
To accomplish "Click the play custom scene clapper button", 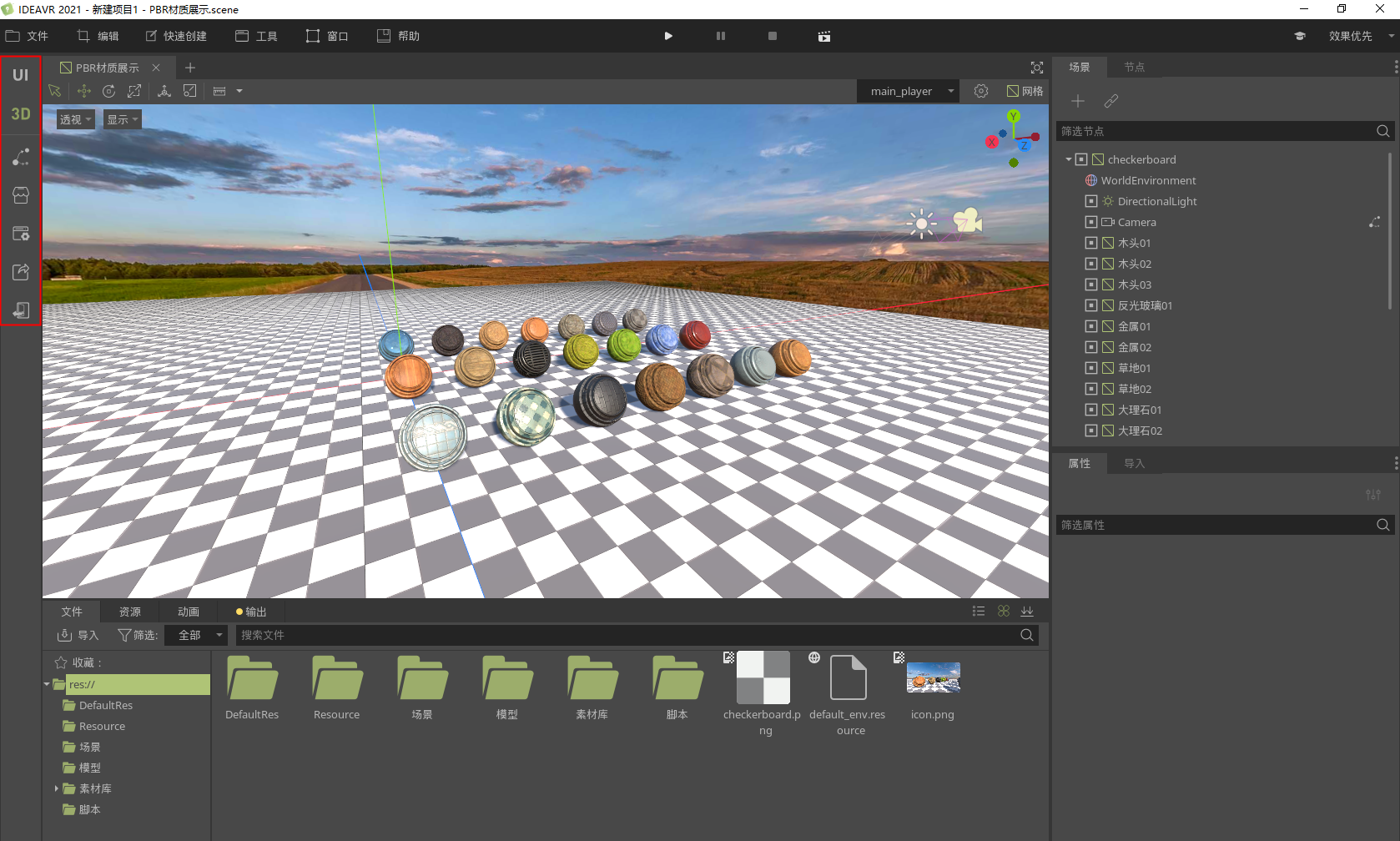I will coord(824,36).
